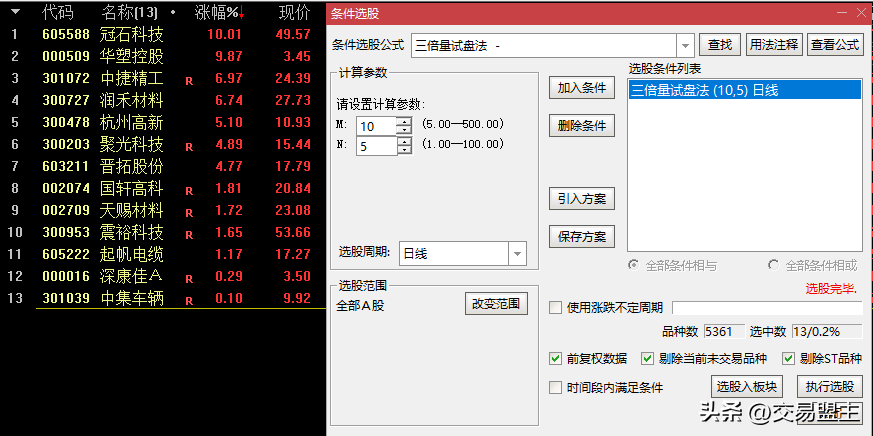Import scheme via 引入方案 button

582,199
